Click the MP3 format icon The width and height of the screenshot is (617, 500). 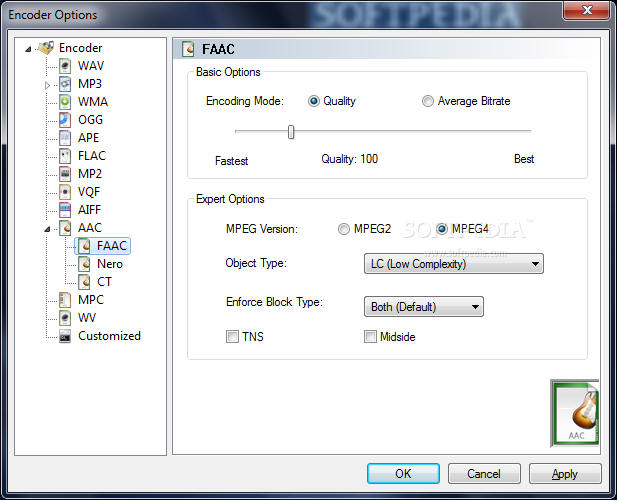65,84
